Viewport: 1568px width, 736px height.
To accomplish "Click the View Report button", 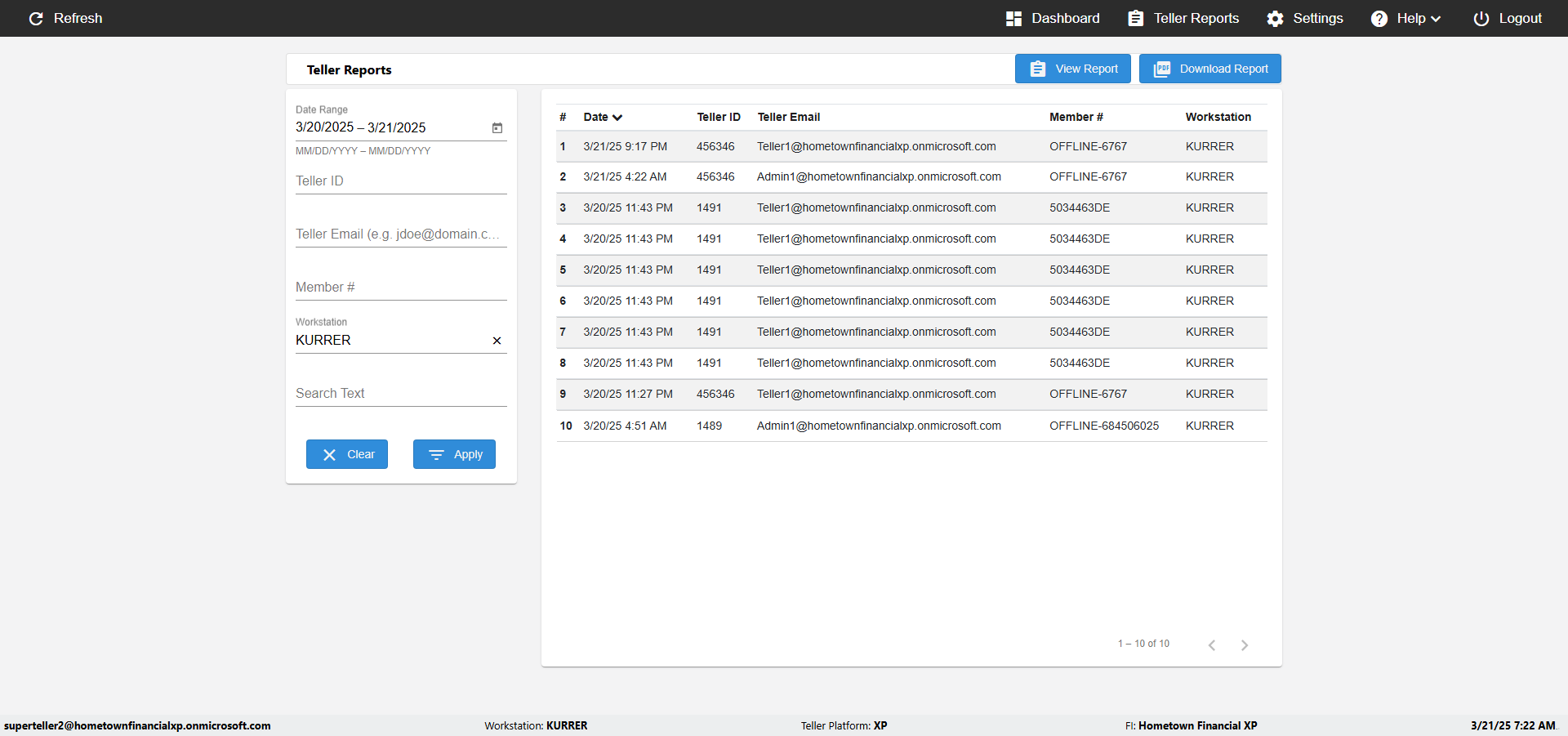I will (1072, 69).
